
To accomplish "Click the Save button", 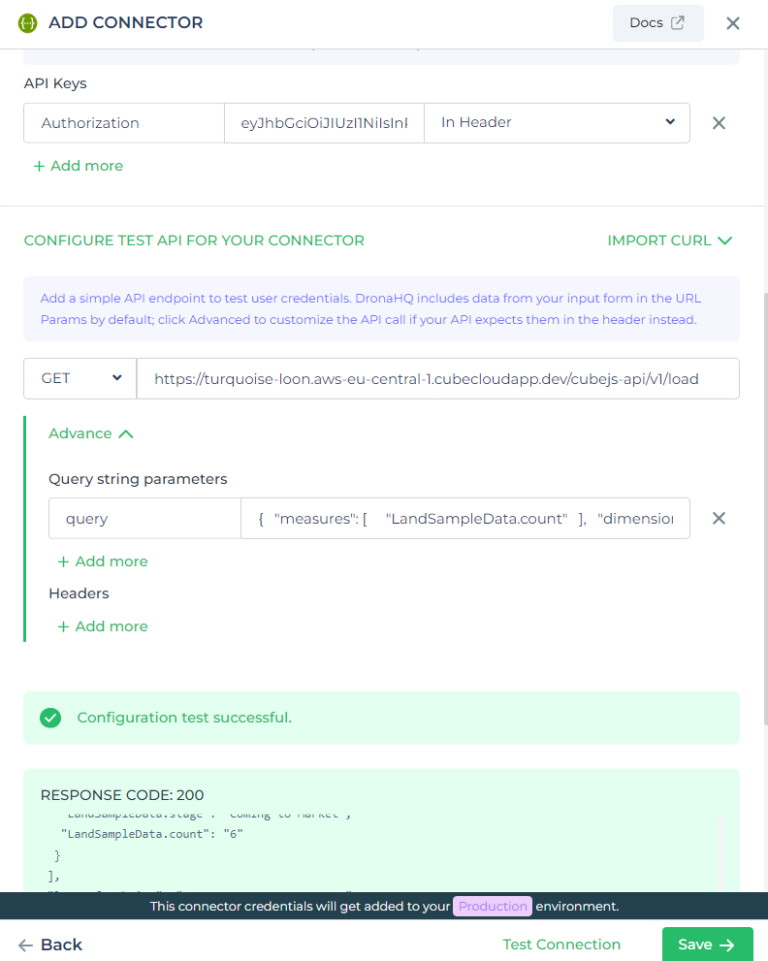I will pos(707,944).
